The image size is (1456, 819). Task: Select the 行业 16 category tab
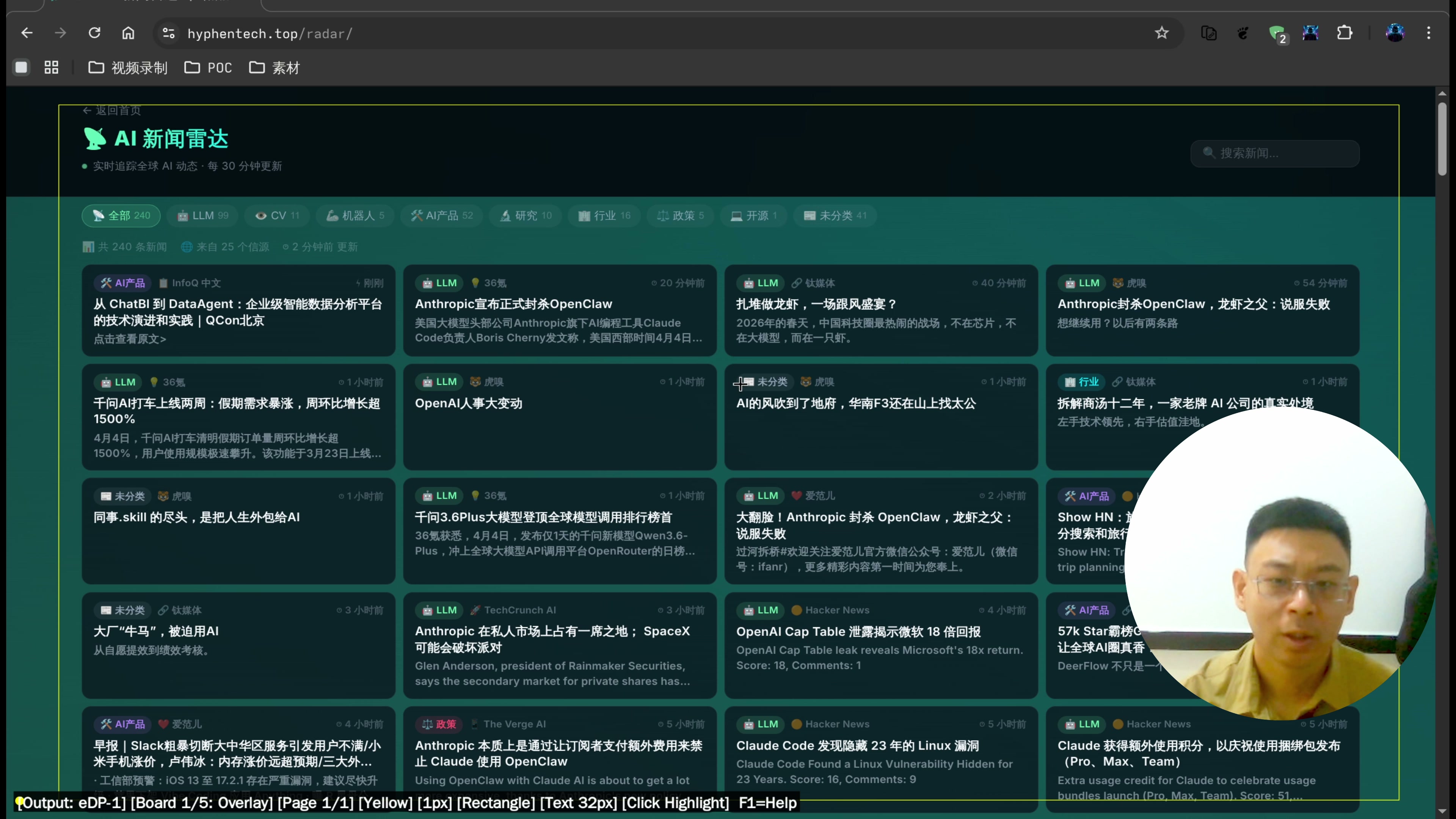click(x=604, y=215)
